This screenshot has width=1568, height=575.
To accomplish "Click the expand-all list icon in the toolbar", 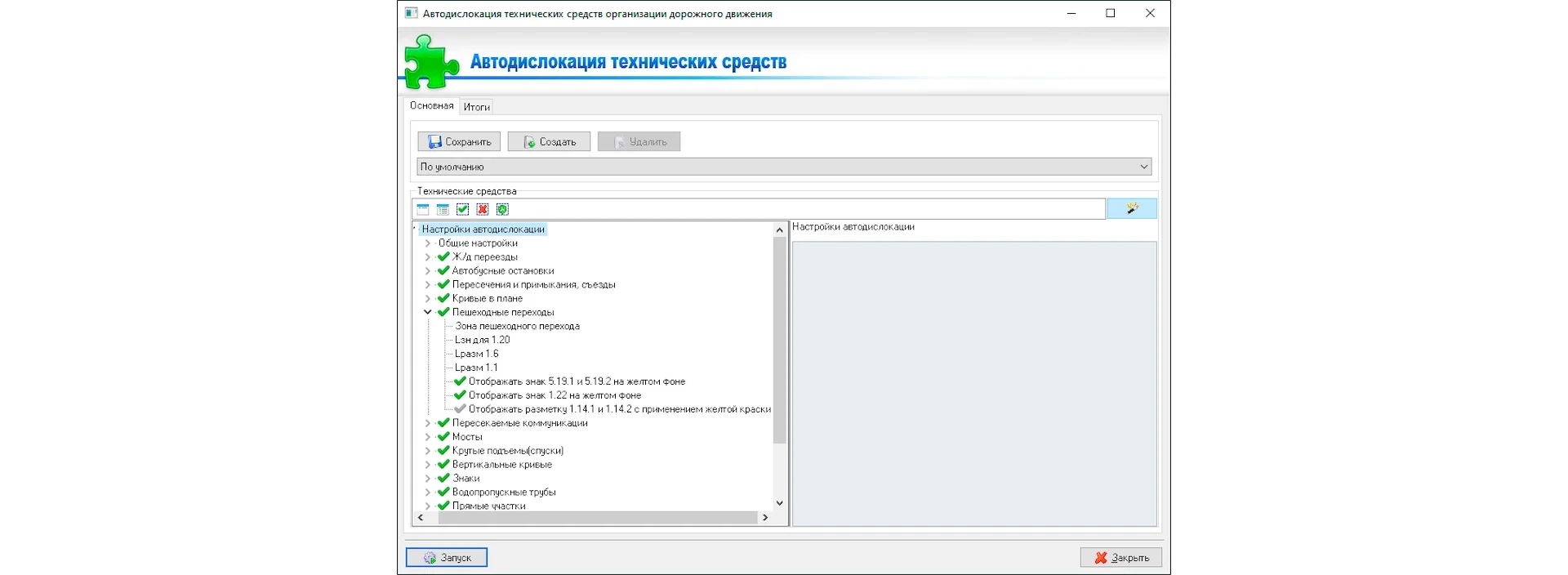I will click(443, 210).
